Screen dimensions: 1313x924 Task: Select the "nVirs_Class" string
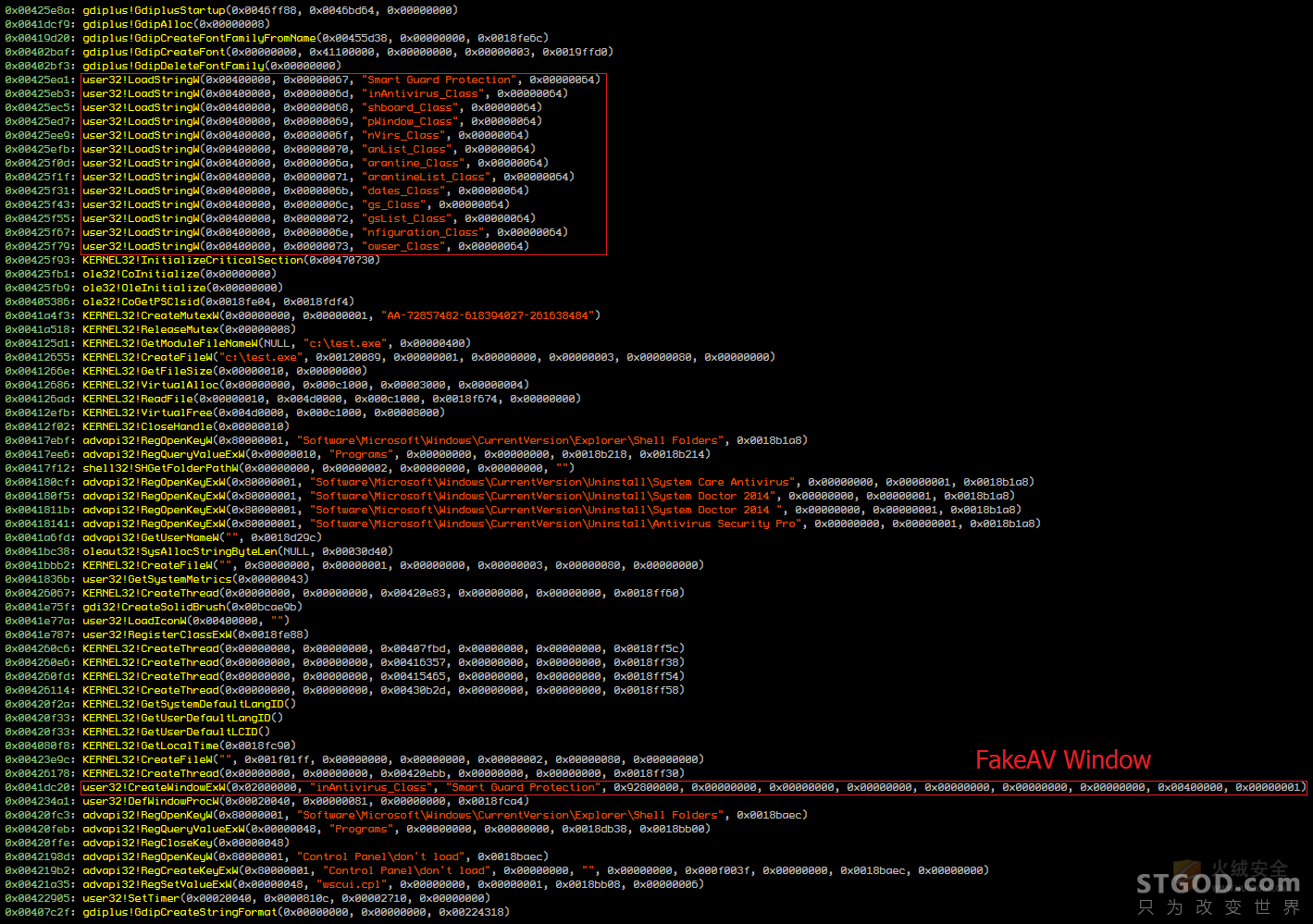click(x=405, y=135)
